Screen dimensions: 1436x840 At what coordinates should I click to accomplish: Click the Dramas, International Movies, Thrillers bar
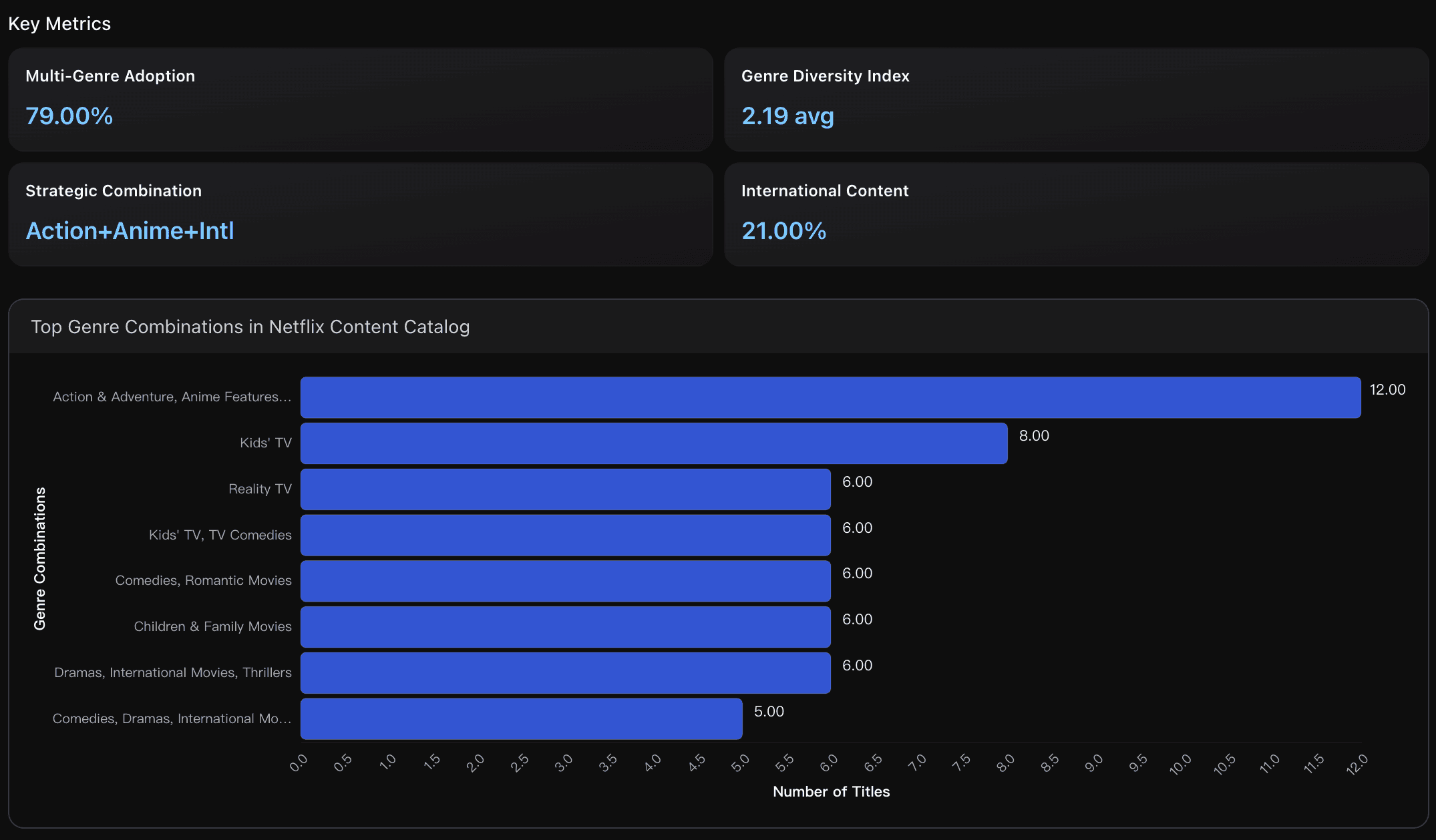point(565,673)
